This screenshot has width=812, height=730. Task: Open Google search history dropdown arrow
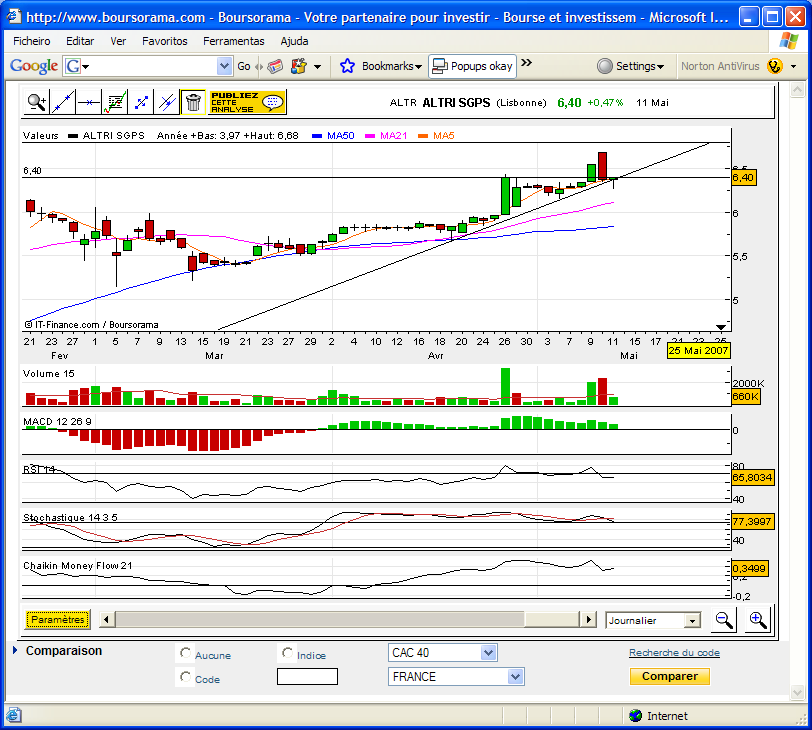coord(224,66)
